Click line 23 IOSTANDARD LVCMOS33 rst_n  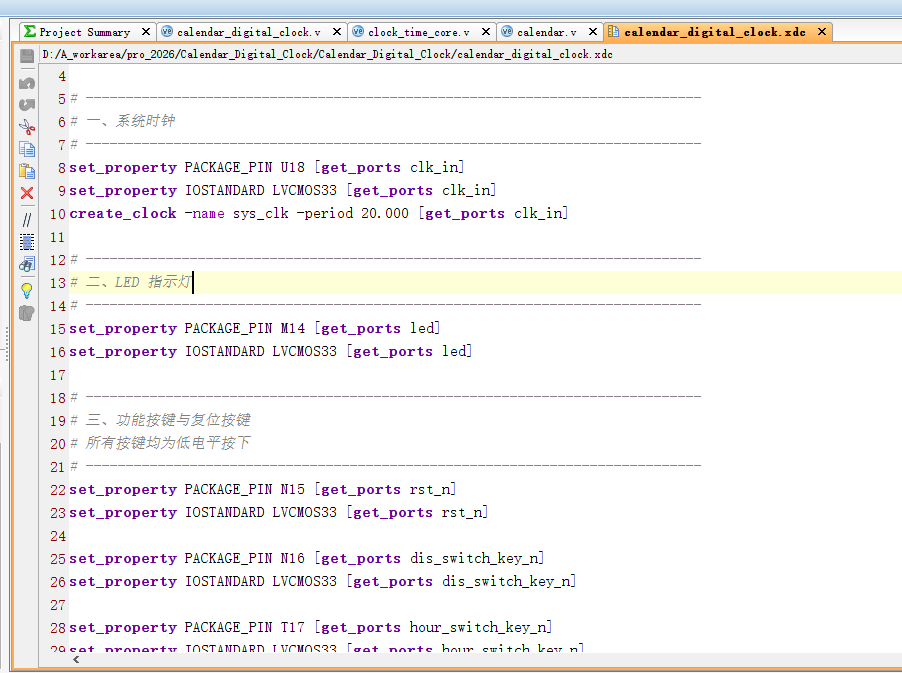coord(278,513)
